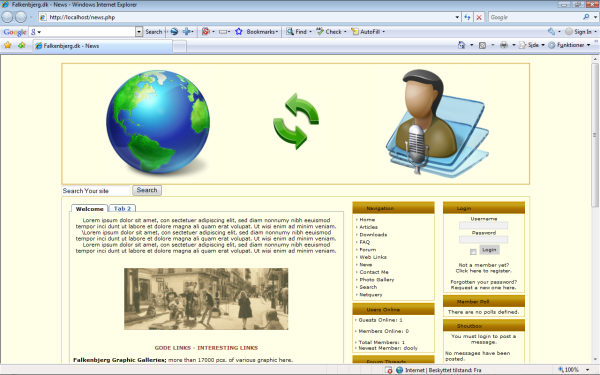This screenshot has width=600, height=375.
Task: Open the Side menu dropdown
Action: point(532,45)
